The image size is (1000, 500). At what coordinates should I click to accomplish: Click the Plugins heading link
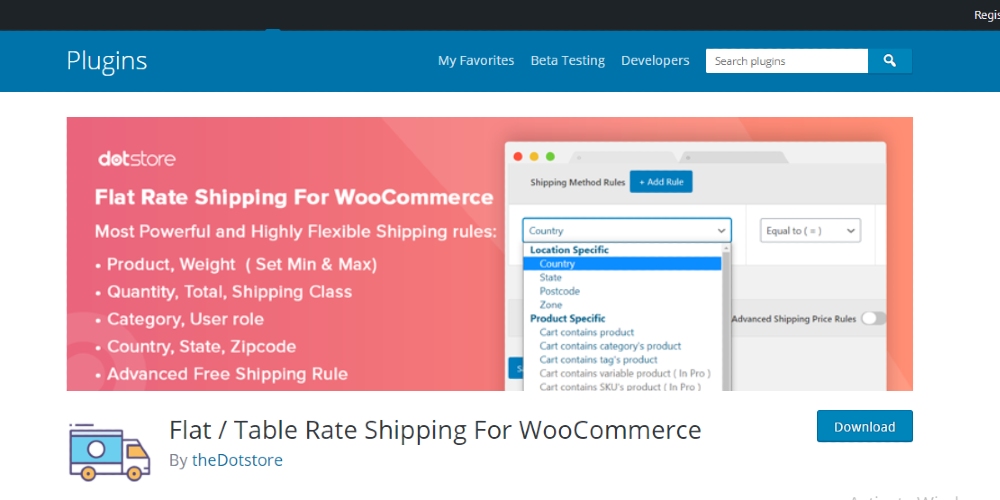pos(107,61)
